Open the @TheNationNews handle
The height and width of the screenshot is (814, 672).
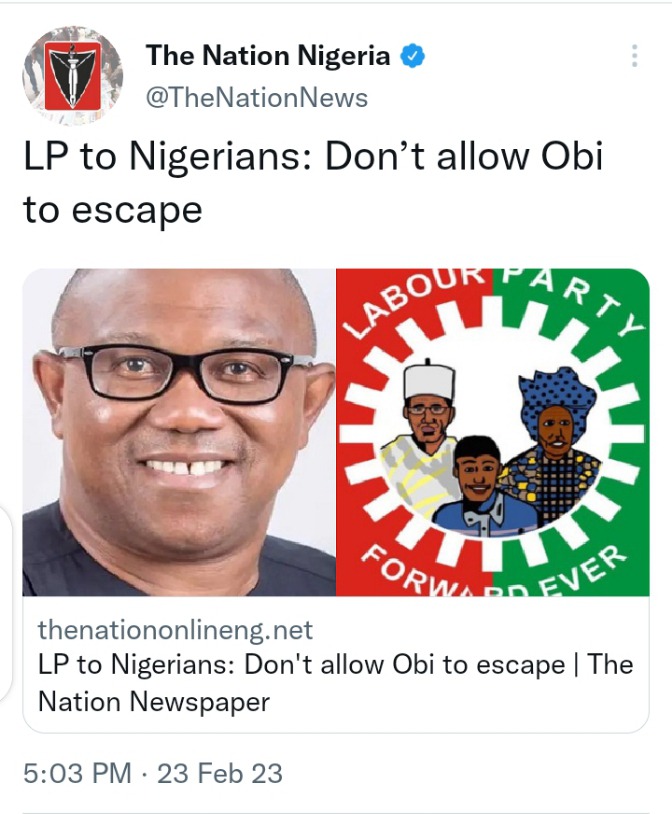click(x=257, y=98)
